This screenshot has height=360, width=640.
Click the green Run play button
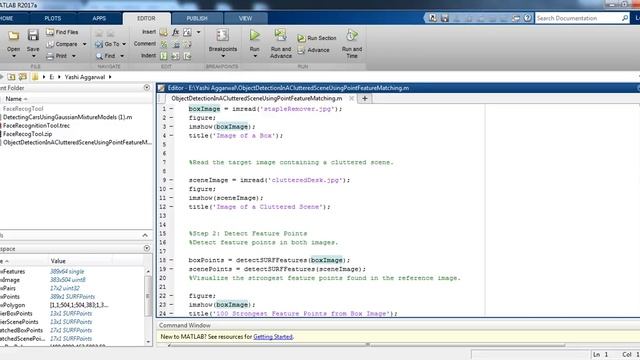[x=255, y=35]
